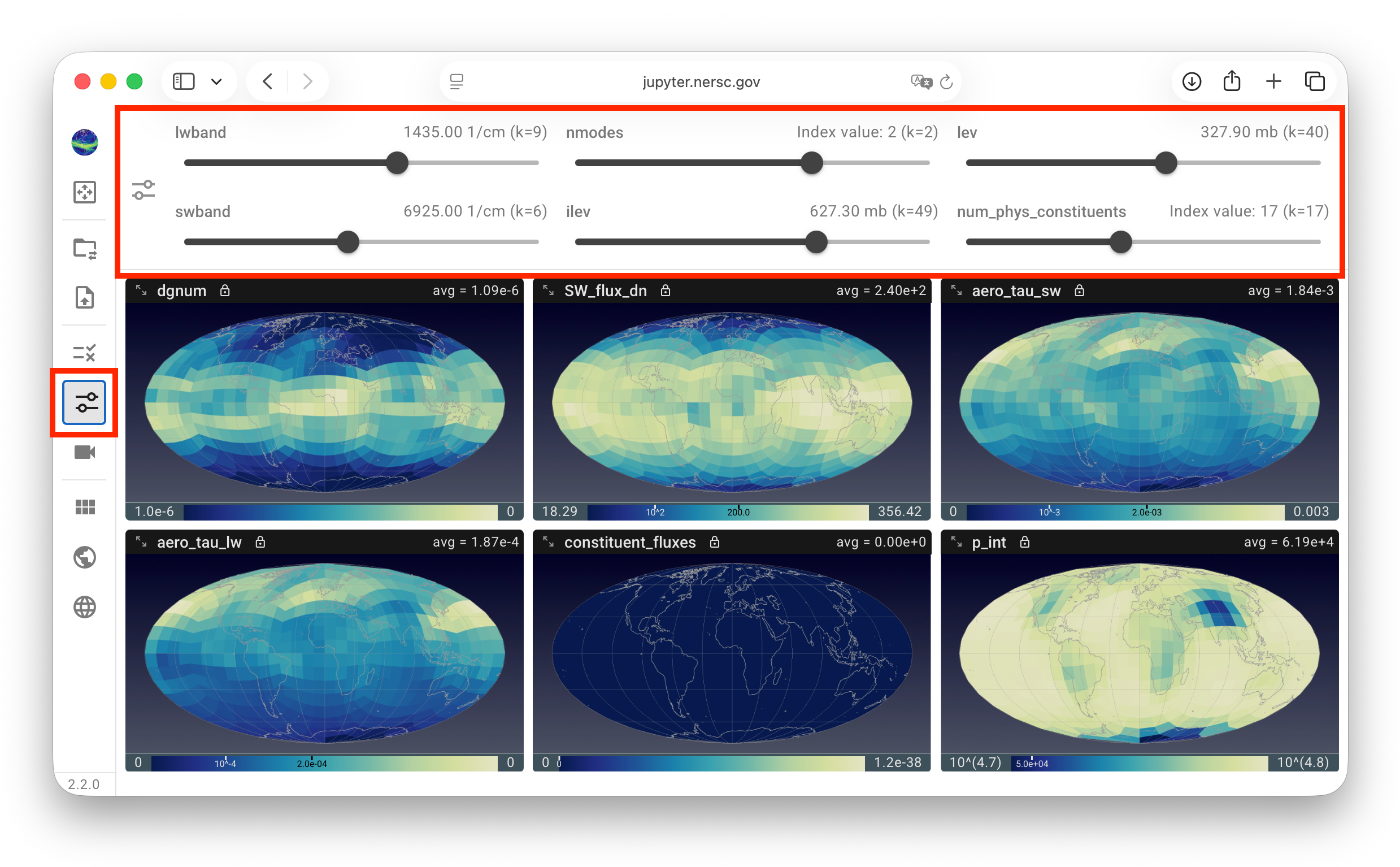This screenshot has width=1400, height=867.
Task: Click the lwband slider handle
Action: pos(397,163)
